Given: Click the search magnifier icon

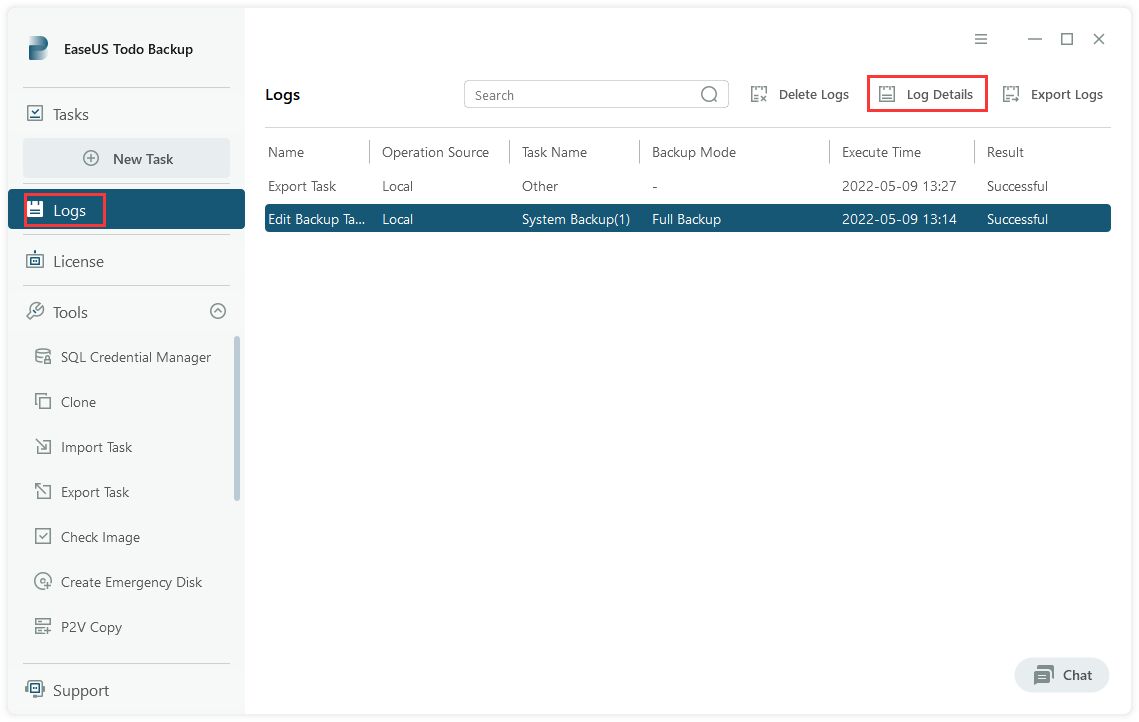Looking at the screenshot, I should coord(709,95).
